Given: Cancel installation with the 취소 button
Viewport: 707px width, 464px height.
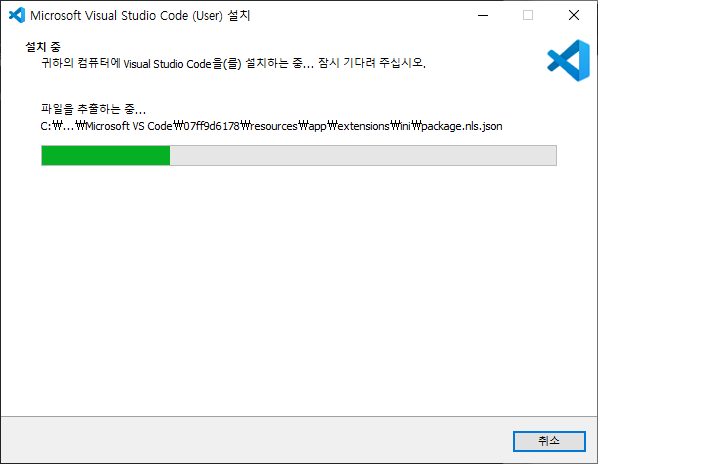Looking at the screenshot, I should coord(549,441).
